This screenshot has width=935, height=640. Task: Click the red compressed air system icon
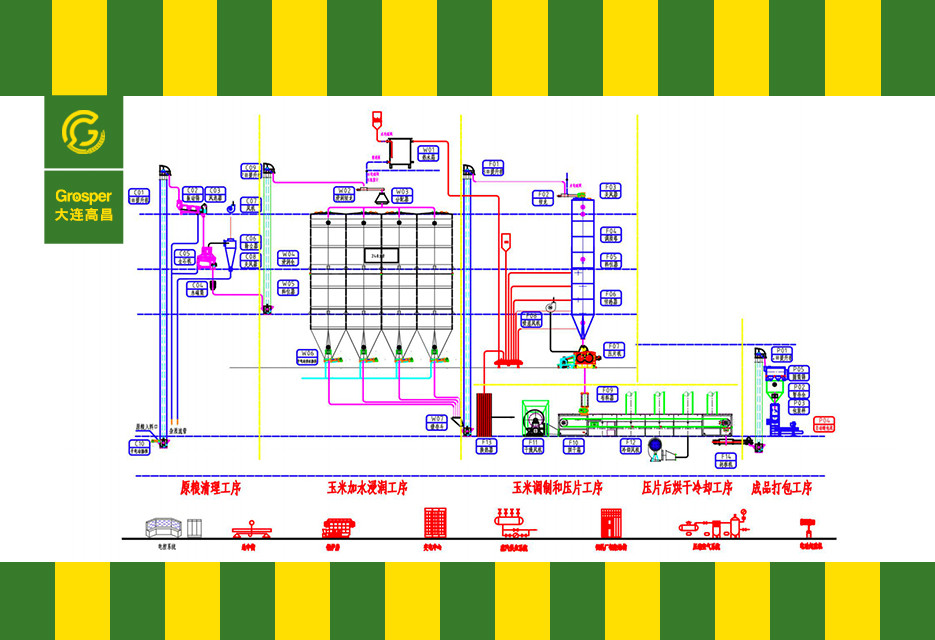(x=714, y=524)
